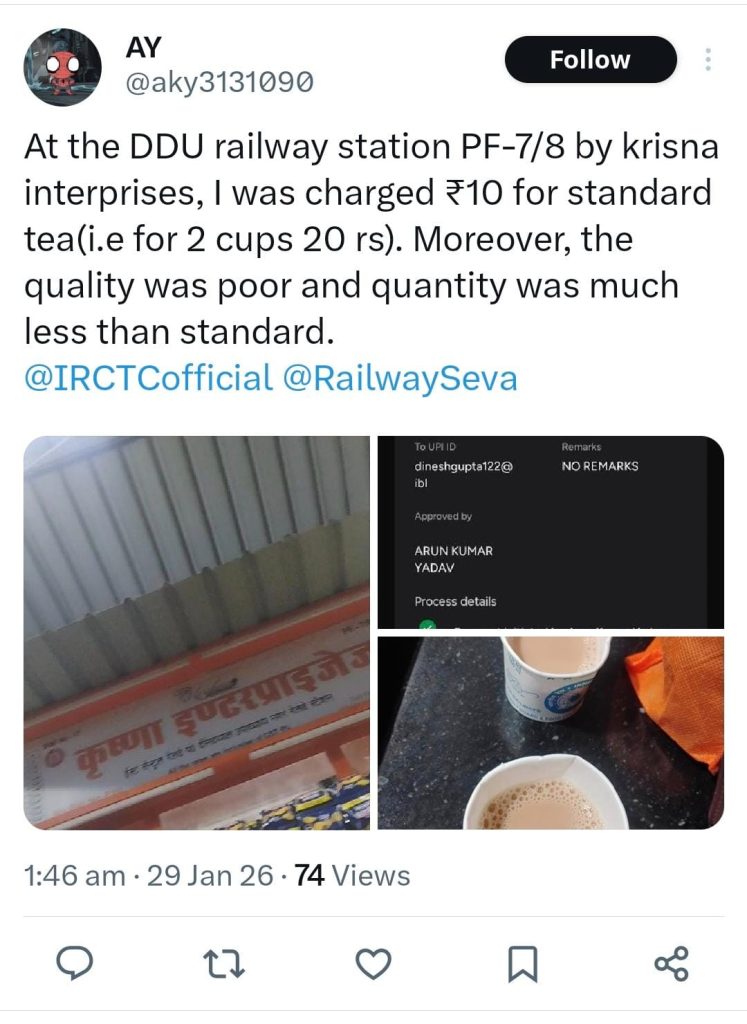Open the tea cups photo
The image size is (747, 1024).
(x=550, y=733)
